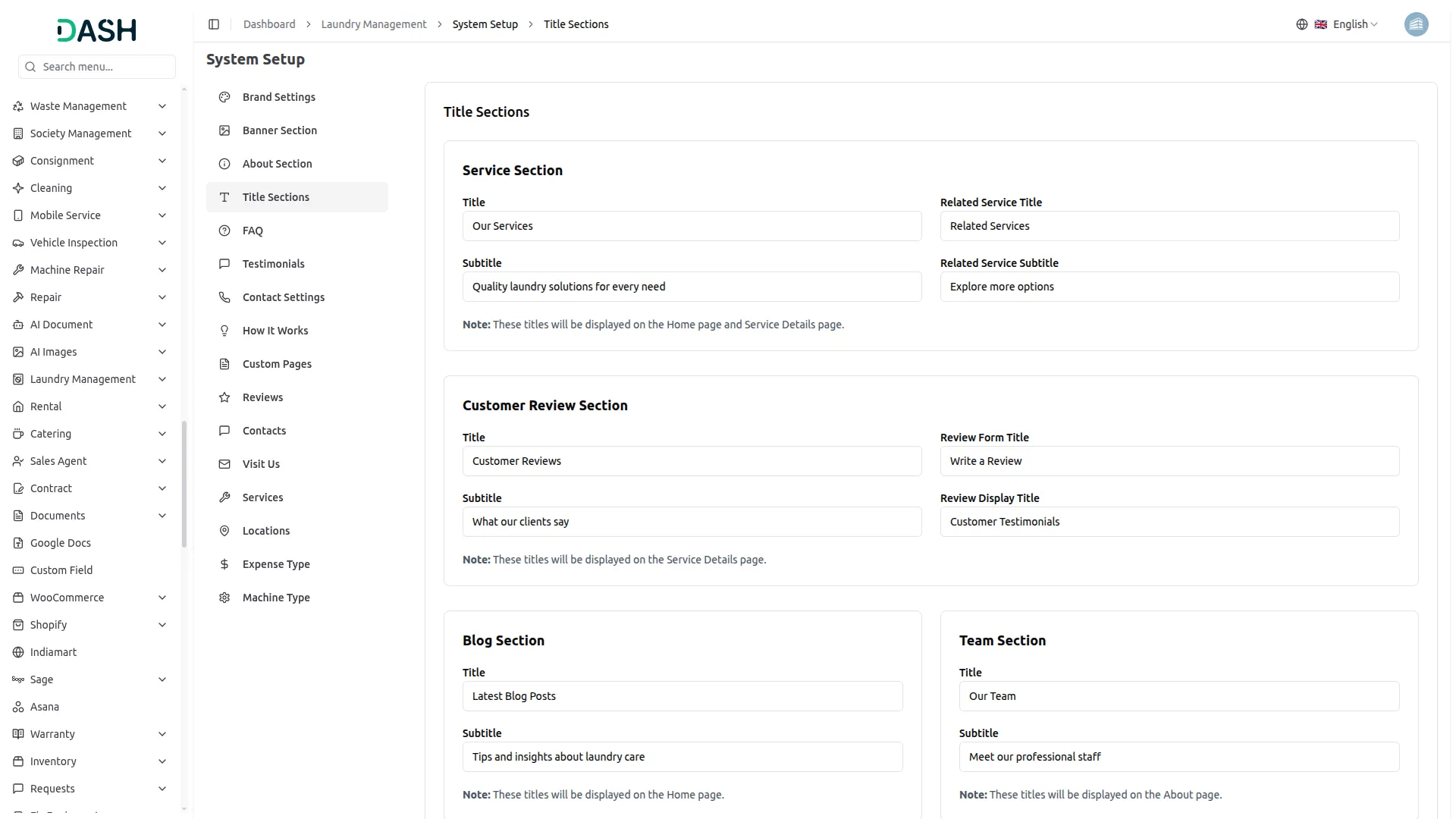The height and width of the screenshot is (819, 1456).
Task: Open Expense Type using the dollar icon
Action: (224, 563)
